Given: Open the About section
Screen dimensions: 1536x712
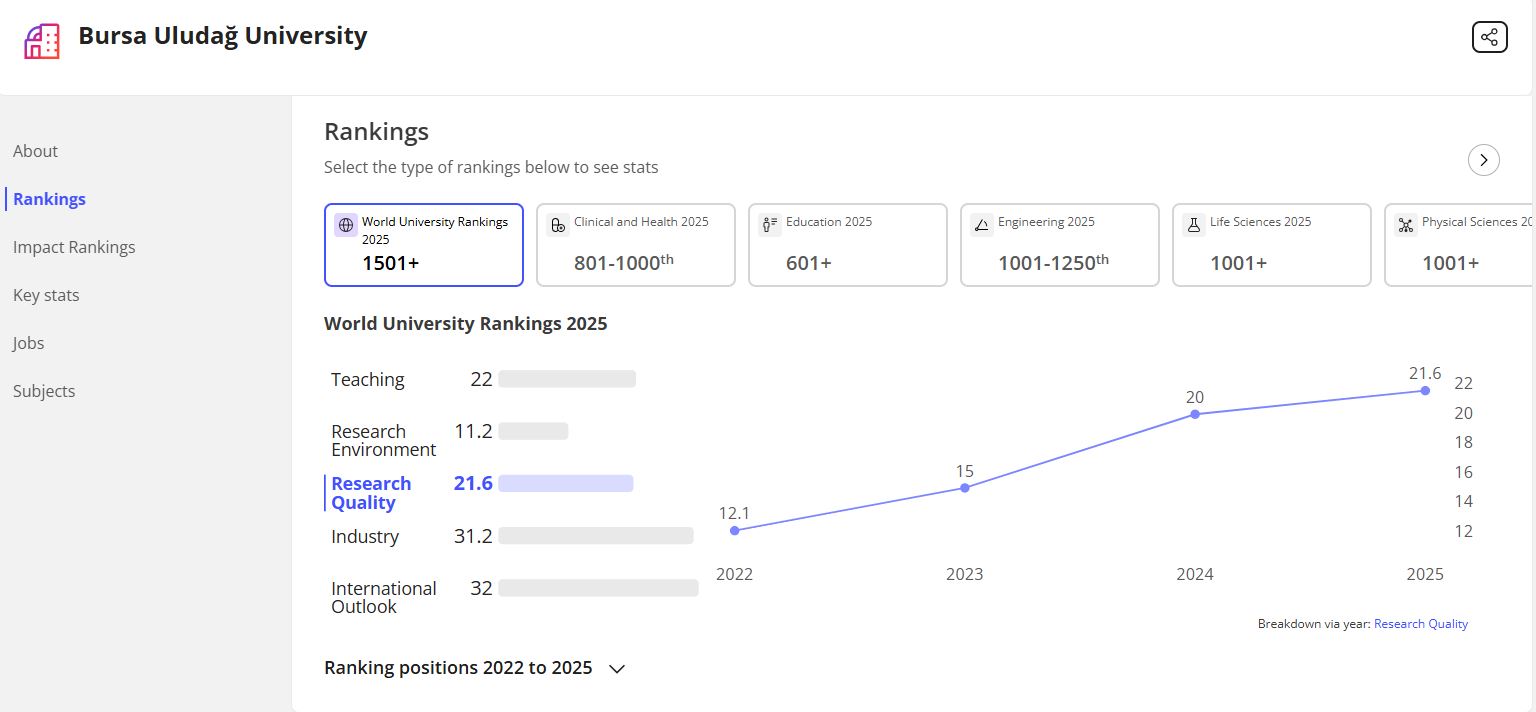Looking at the screenshot, I should [36, 151].
